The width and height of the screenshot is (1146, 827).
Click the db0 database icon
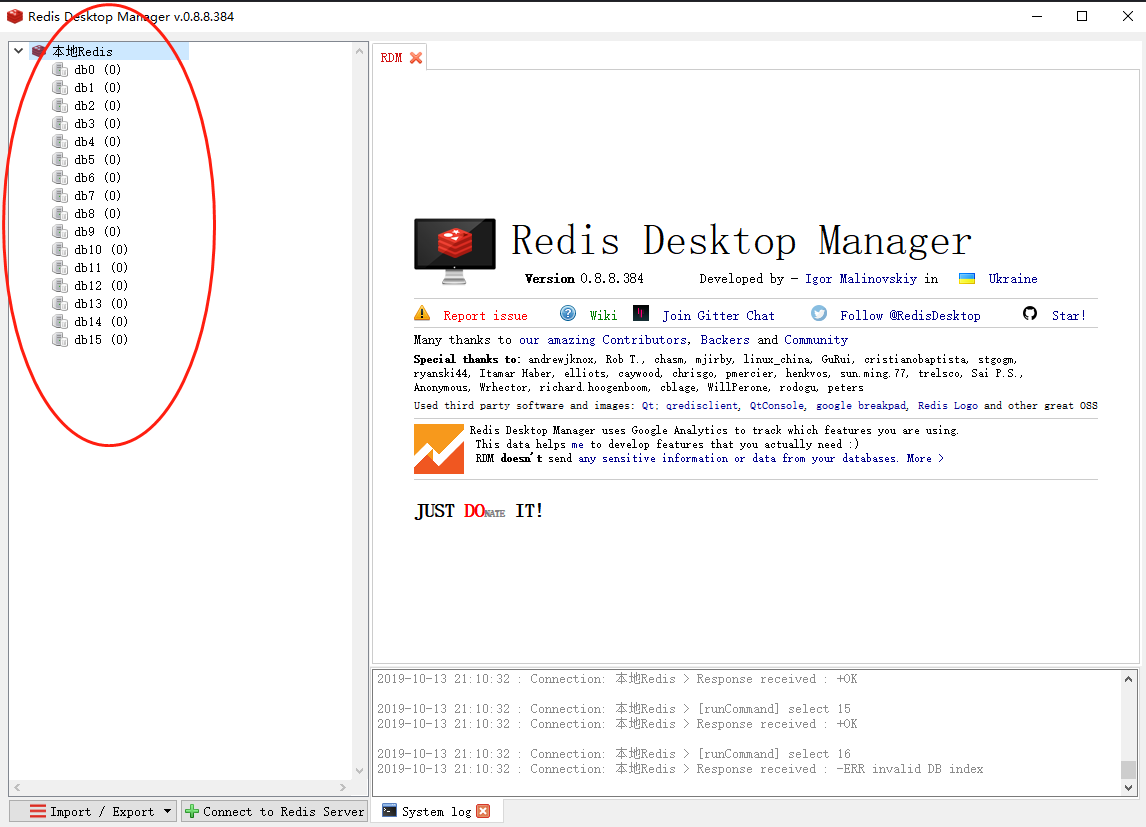pos(60,69)
